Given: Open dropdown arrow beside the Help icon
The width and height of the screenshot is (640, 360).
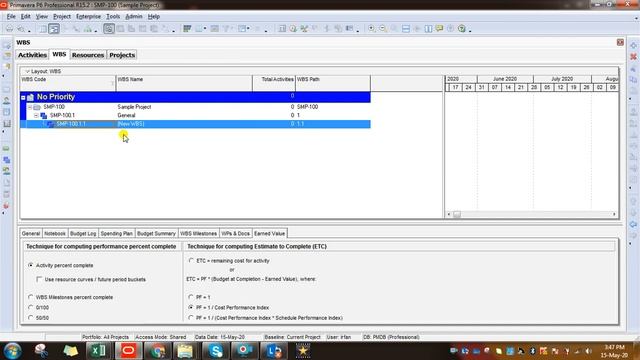Looking at the screenshot, I should [470, 31].
